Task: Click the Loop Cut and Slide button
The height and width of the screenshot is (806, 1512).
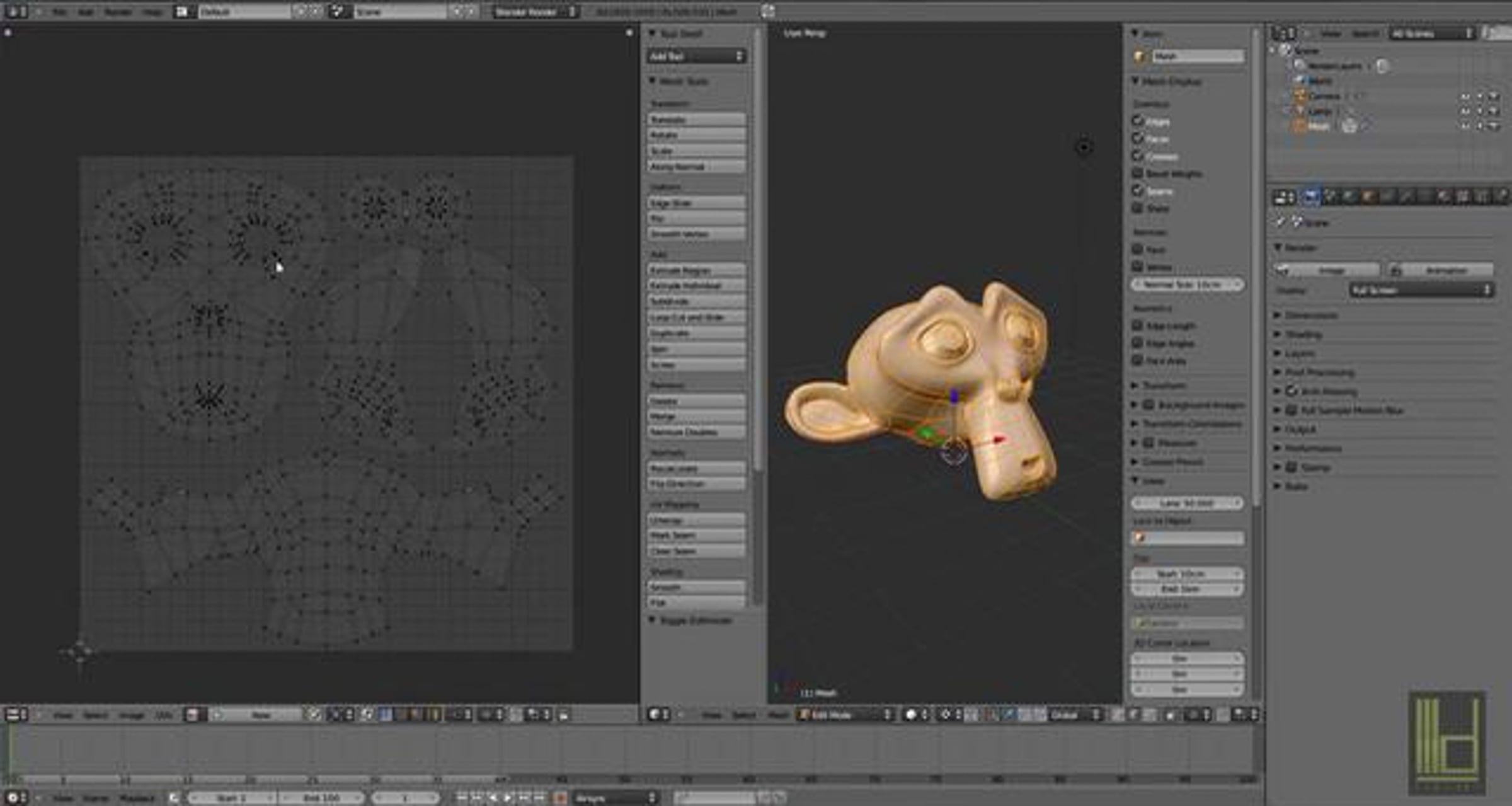Action: point(697,317)
